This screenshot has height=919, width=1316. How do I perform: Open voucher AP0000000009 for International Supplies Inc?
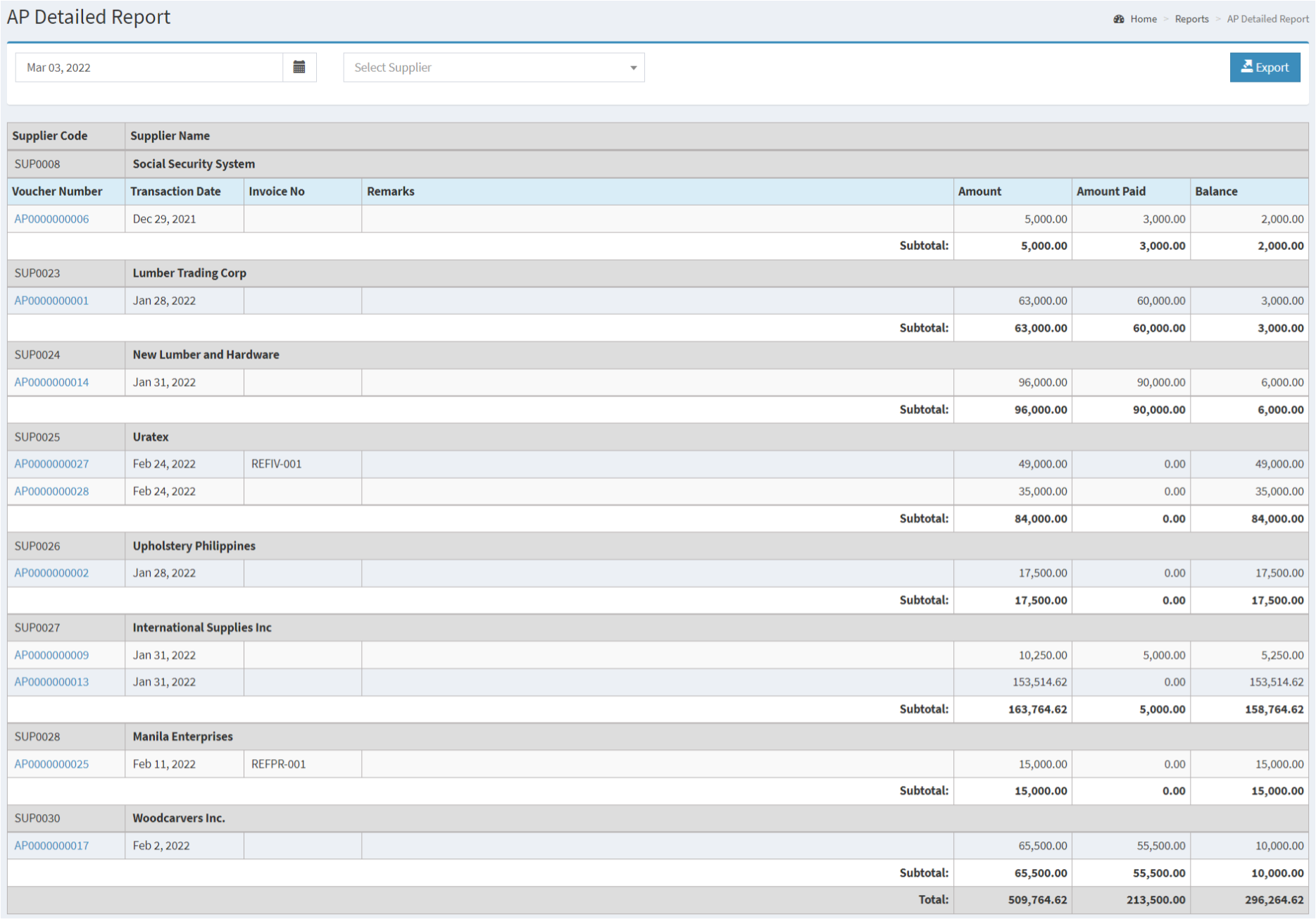point(51,655)
